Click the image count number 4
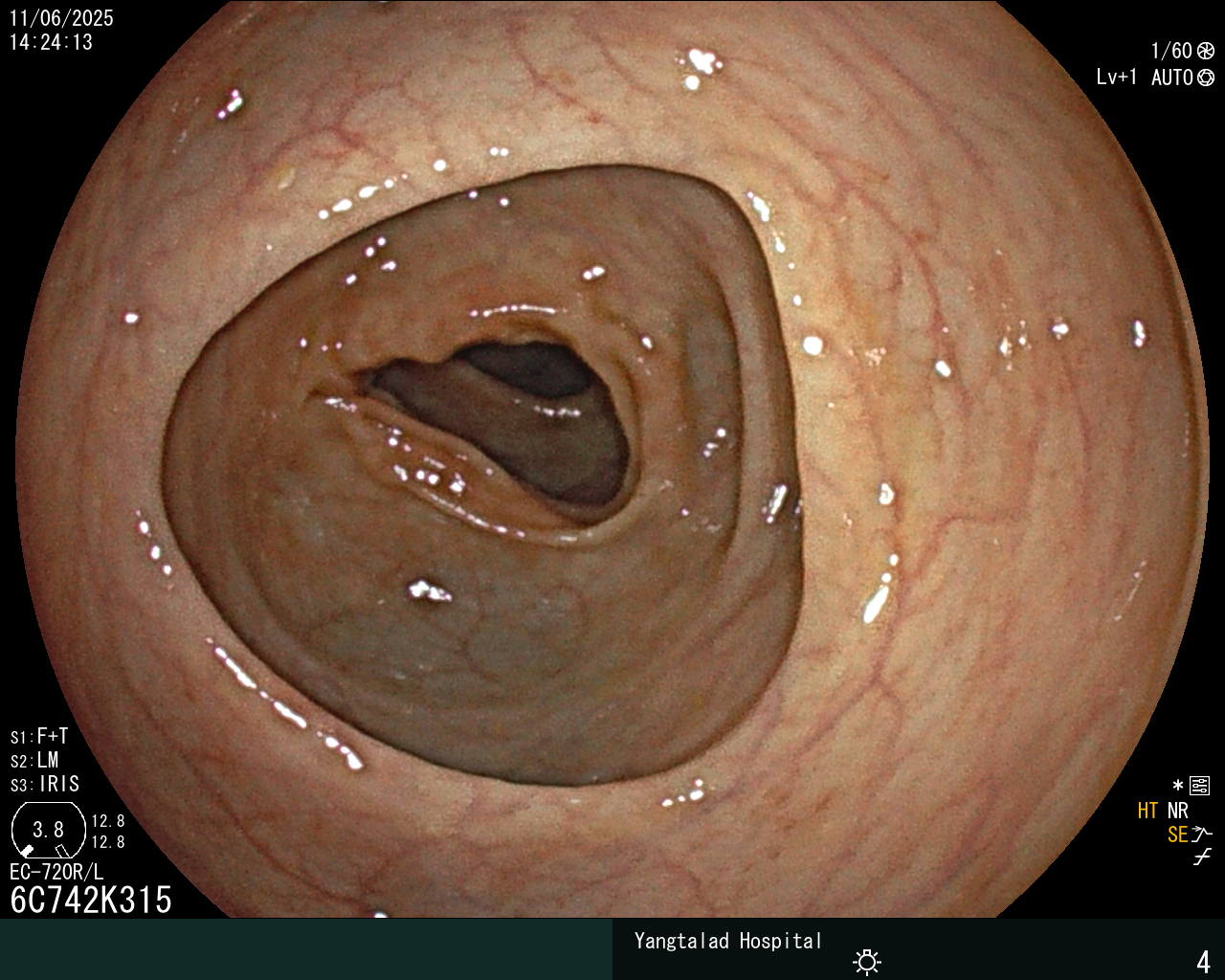This screenshot has height=980, width=1225. (x=1204, y=962)
